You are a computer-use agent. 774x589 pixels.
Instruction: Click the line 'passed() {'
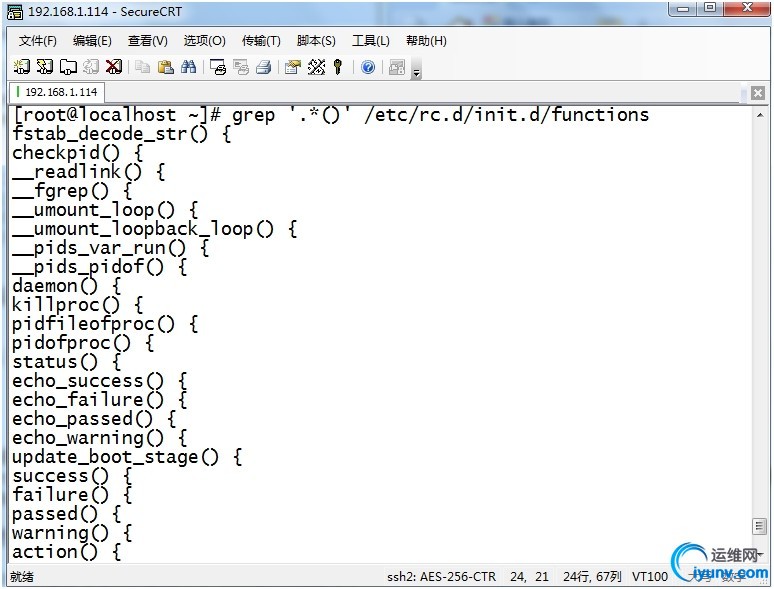click(x=67, y=514)
